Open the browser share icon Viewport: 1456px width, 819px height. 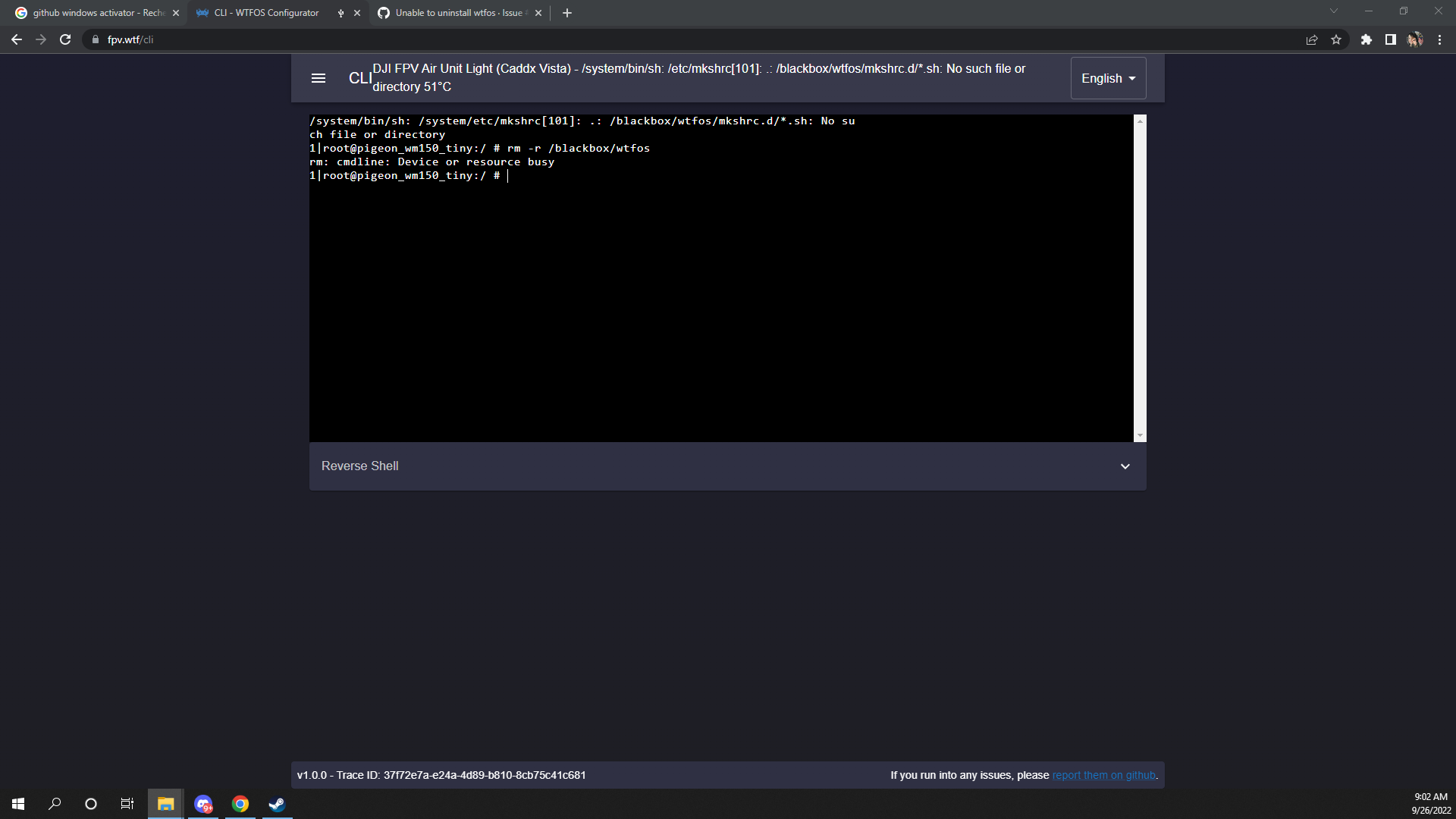[x=1312, y=39]
